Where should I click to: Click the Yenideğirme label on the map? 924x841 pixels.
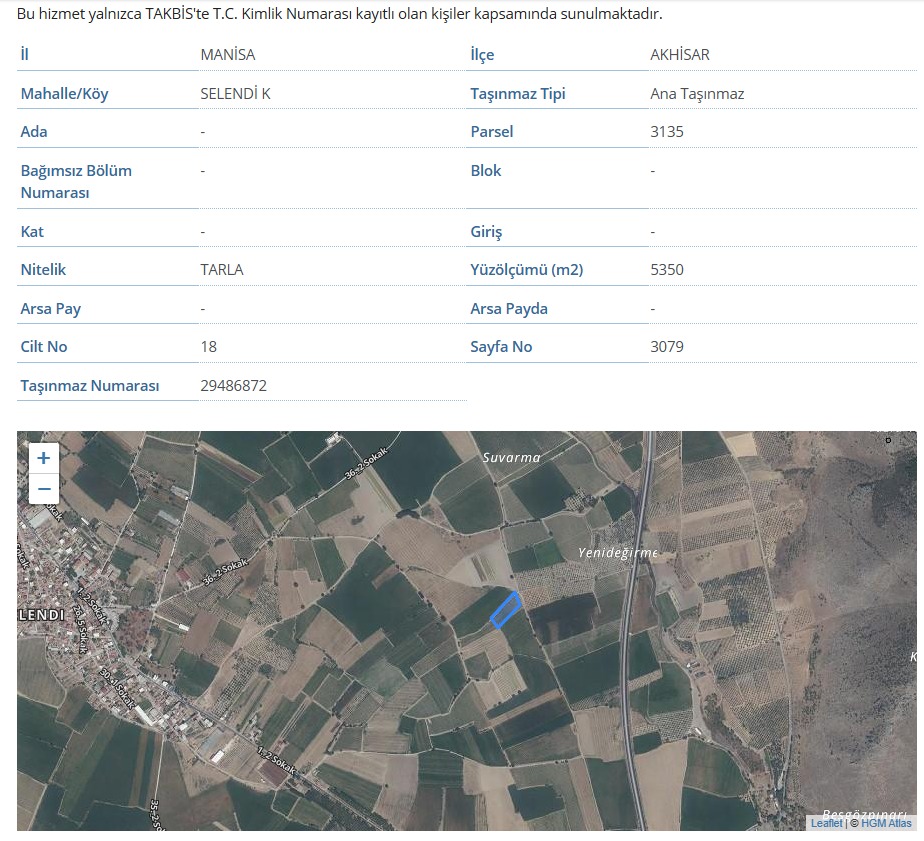[x=618, y=553]
